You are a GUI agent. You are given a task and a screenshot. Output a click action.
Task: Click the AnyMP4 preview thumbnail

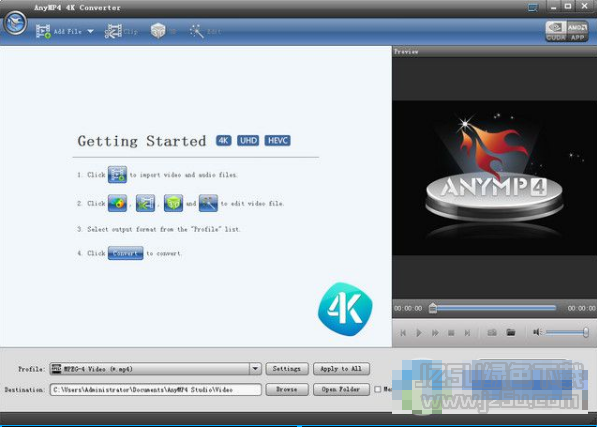coord(494,178)
